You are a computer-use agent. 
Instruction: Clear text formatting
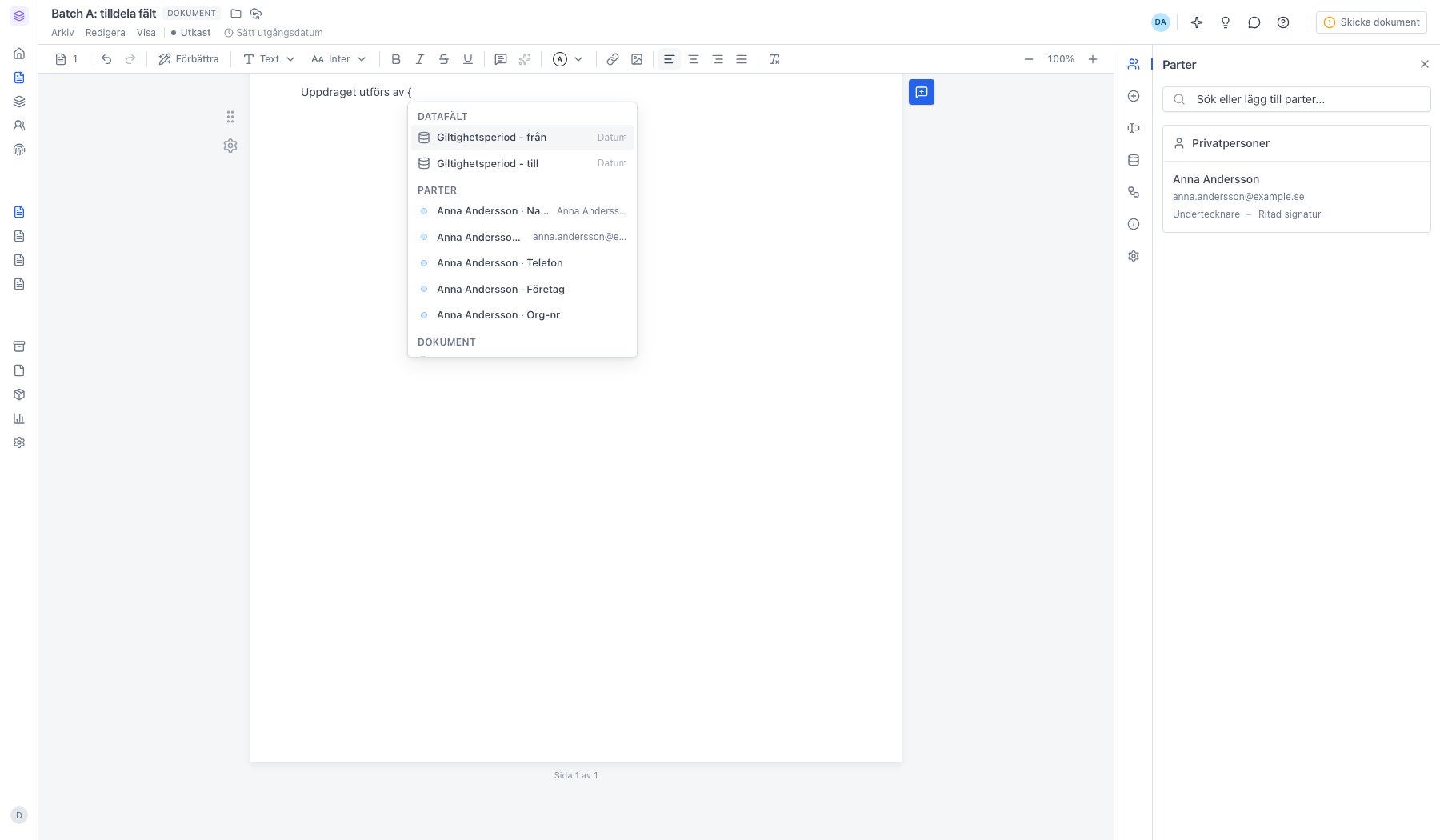(x=774, y=59)
